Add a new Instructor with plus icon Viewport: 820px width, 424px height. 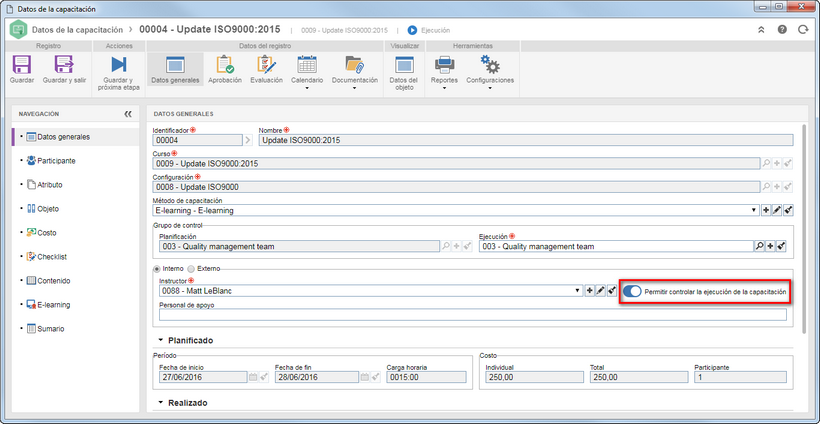[x=589, y=291]
